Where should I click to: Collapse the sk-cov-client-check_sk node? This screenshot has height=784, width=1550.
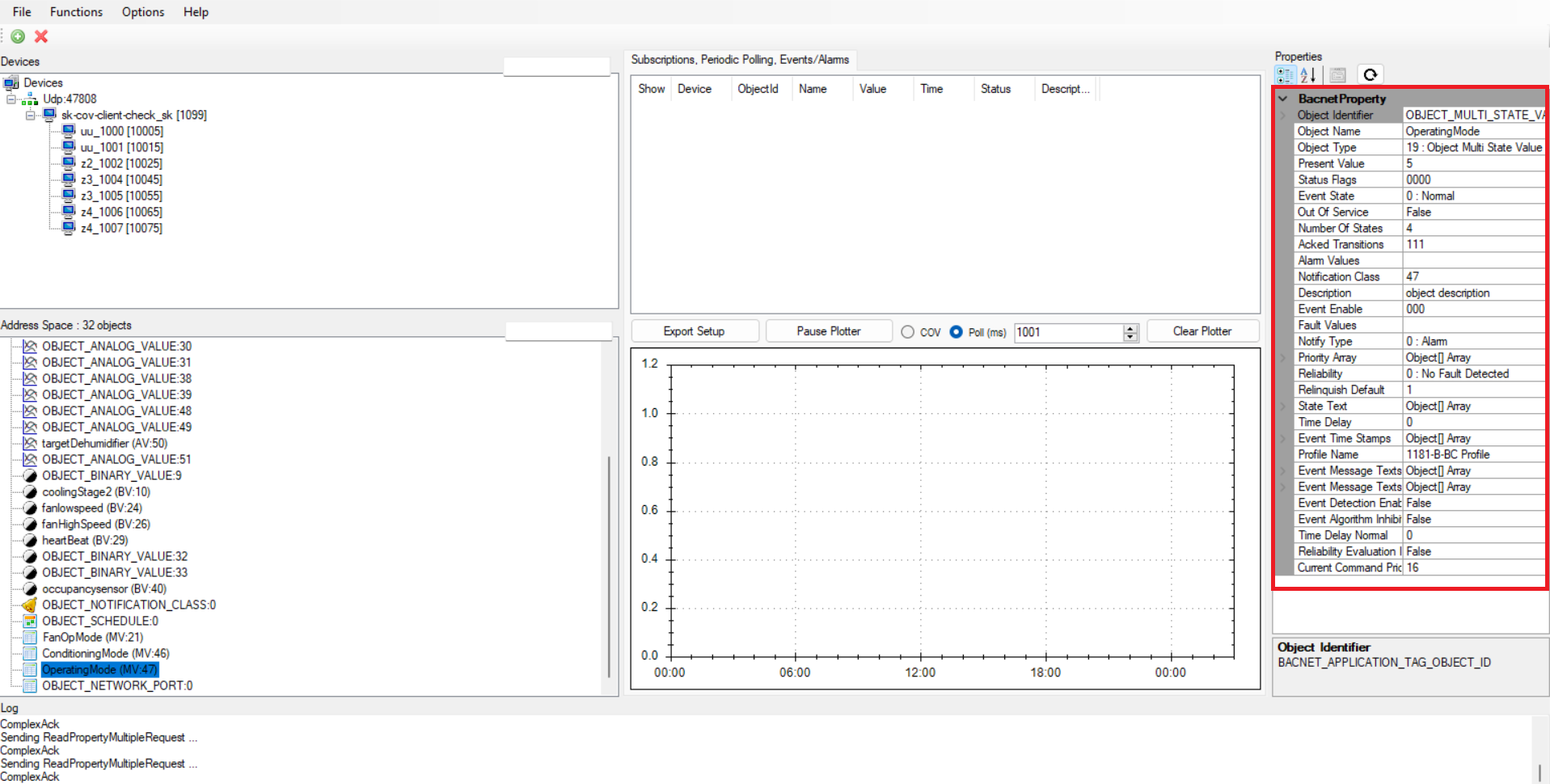(30, 115)
